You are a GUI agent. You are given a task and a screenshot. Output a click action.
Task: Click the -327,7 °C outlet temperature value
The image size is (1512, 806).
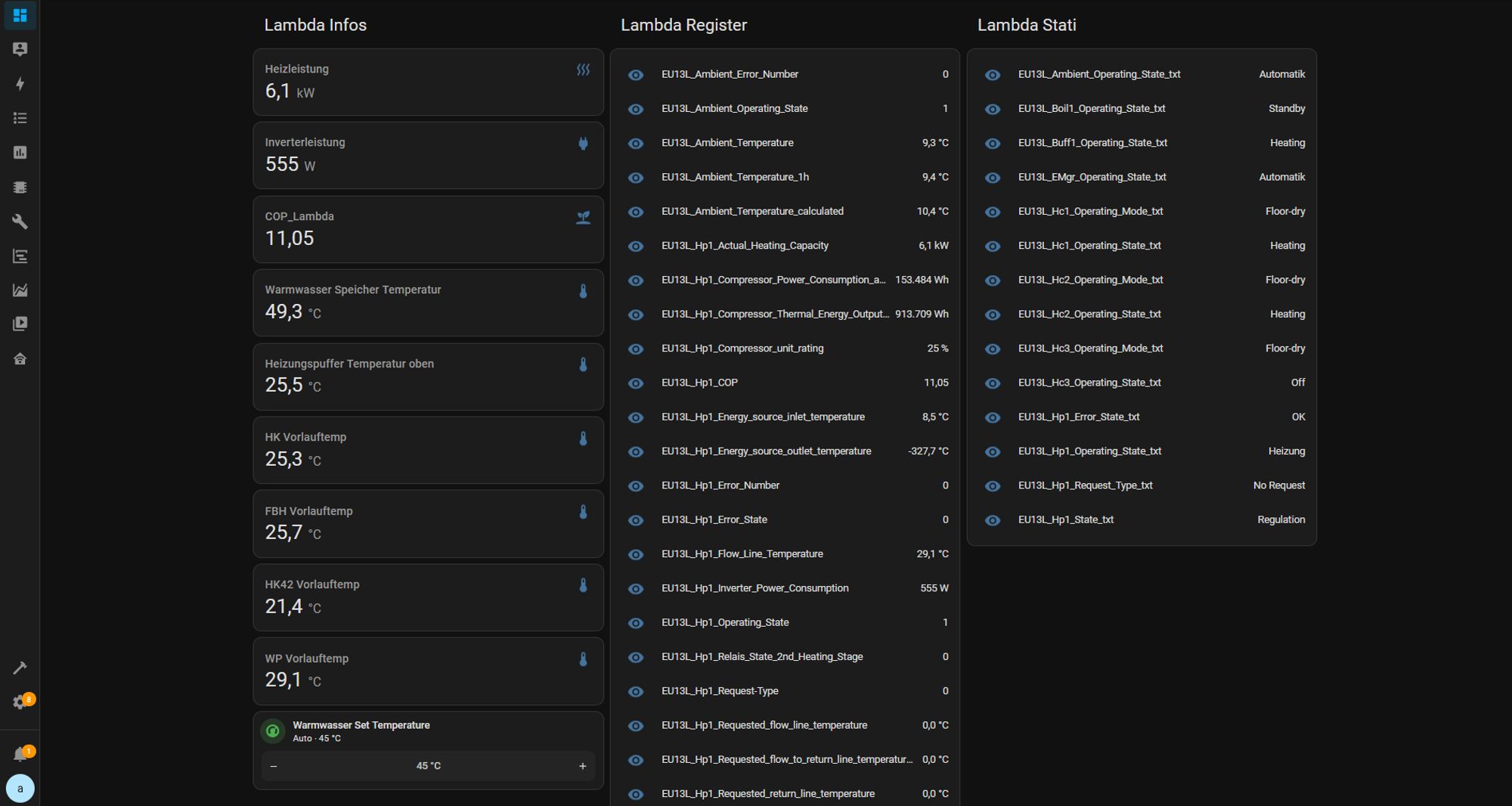928,451
